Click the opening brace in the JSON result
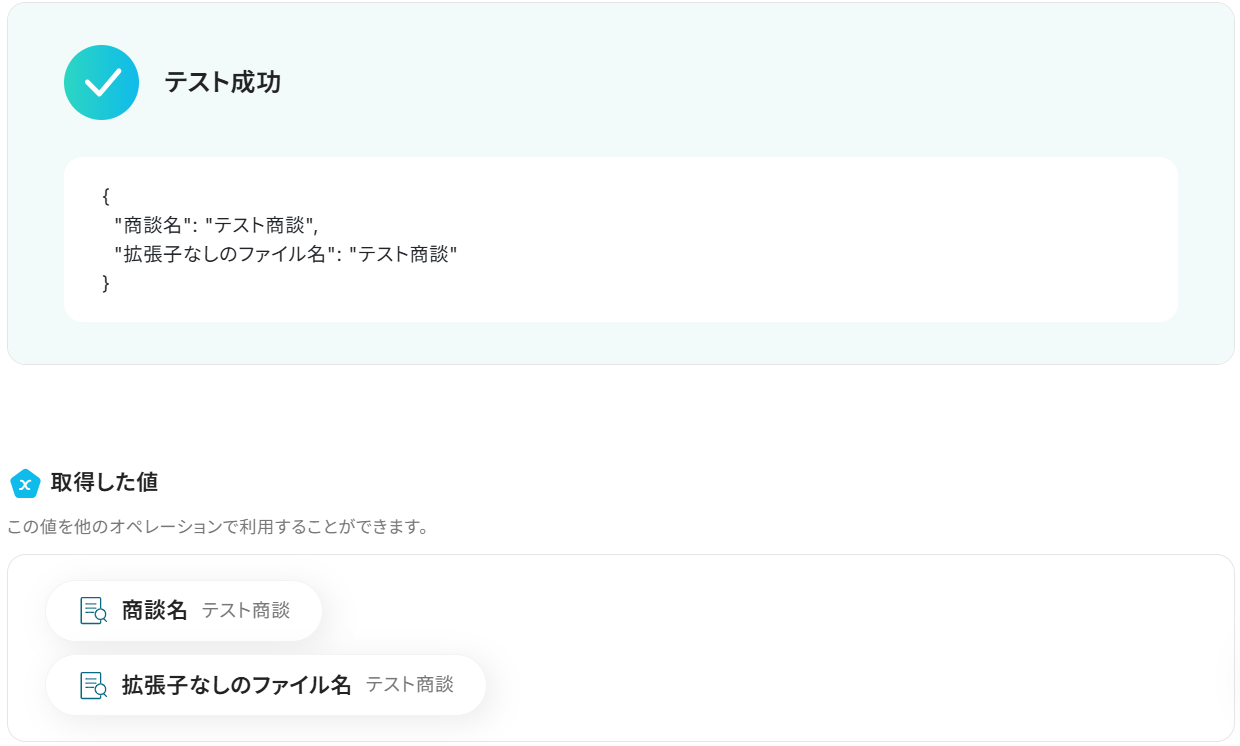1240x746 pixels. (x=106, y=196)
